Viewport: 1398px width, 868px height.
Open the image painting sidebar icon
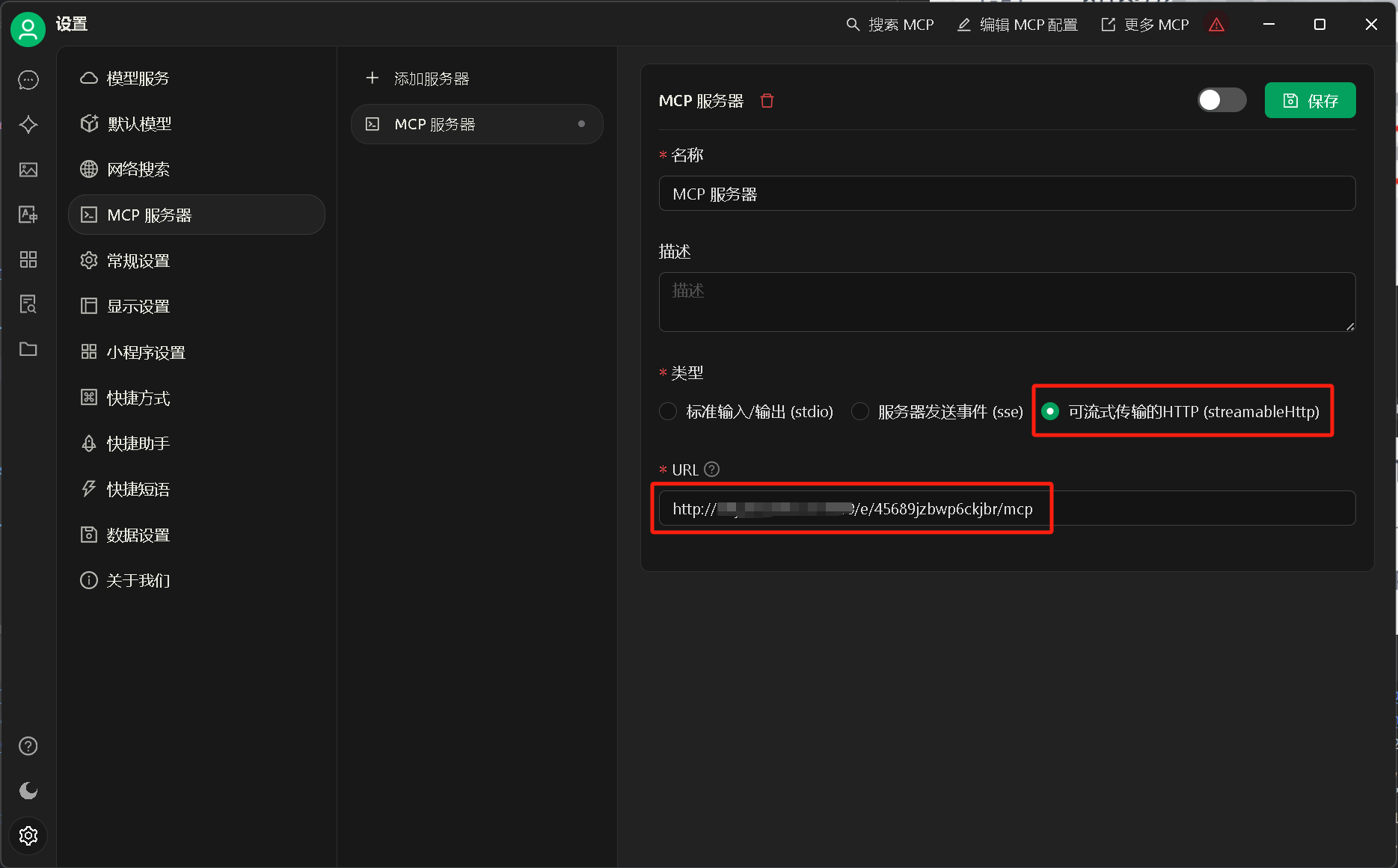[x=28, y=170]
